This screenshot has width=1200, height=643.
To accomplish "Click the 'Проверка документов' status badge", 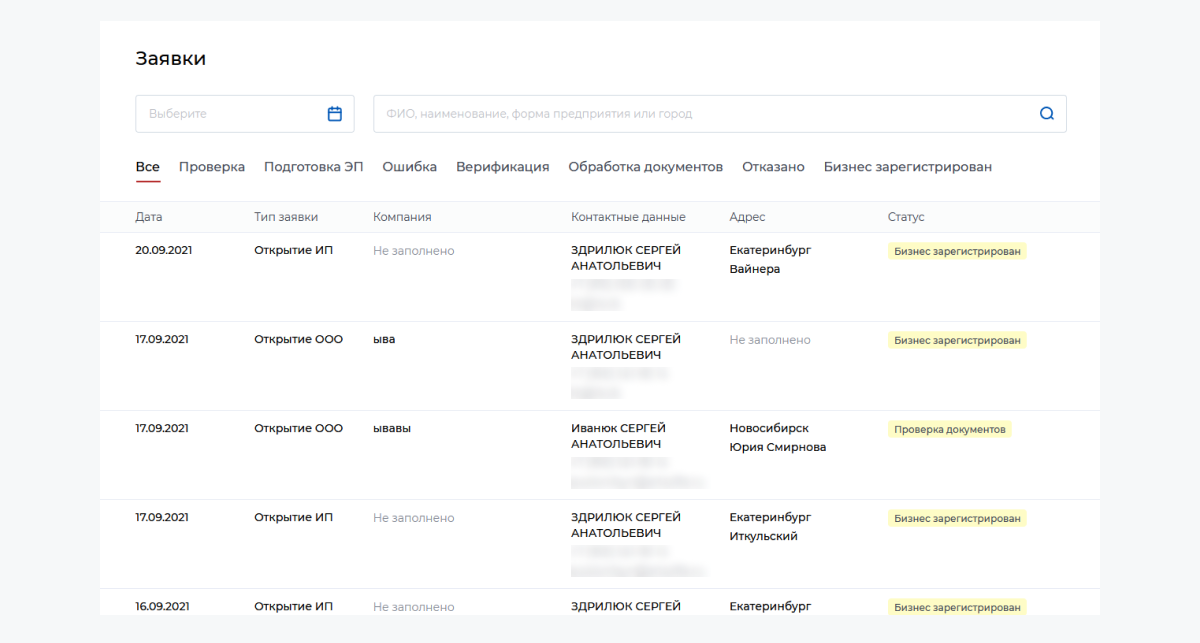I will tap(949, 429).
